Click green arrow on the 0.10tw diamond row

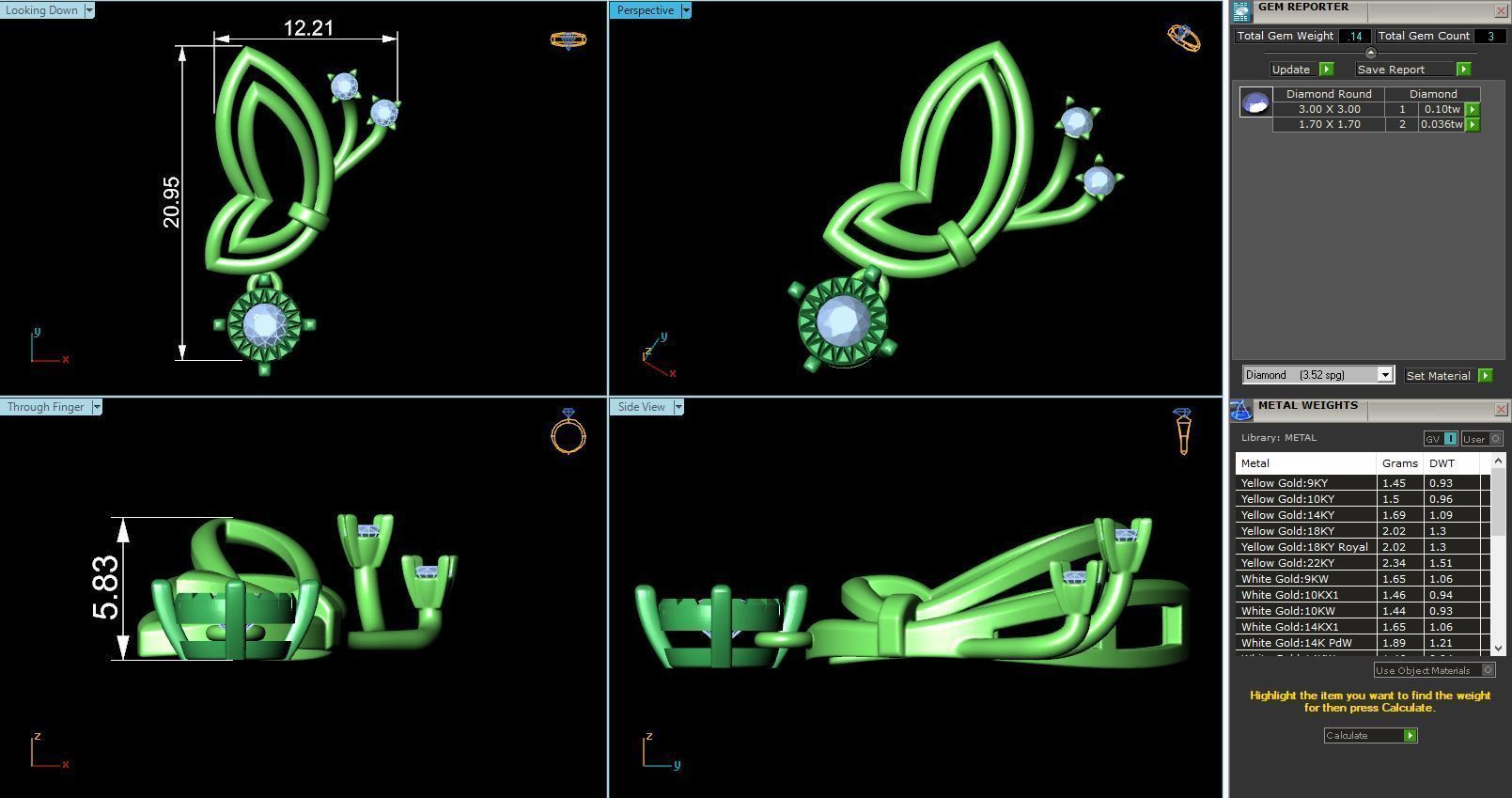coord(1473,109)
